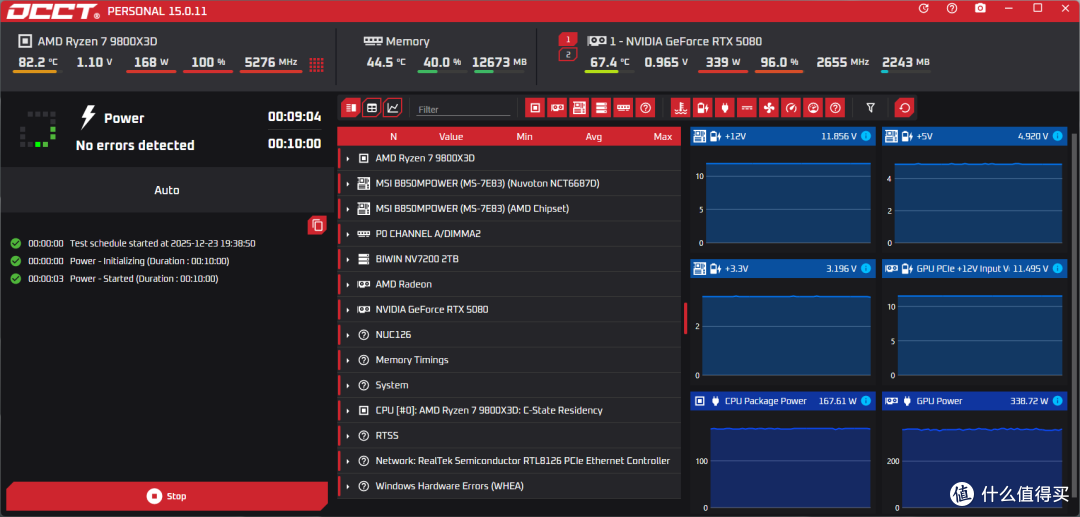Open per-core grid next to CPU frequency
Screen dimensions: 1080x517
click(316, 65)
